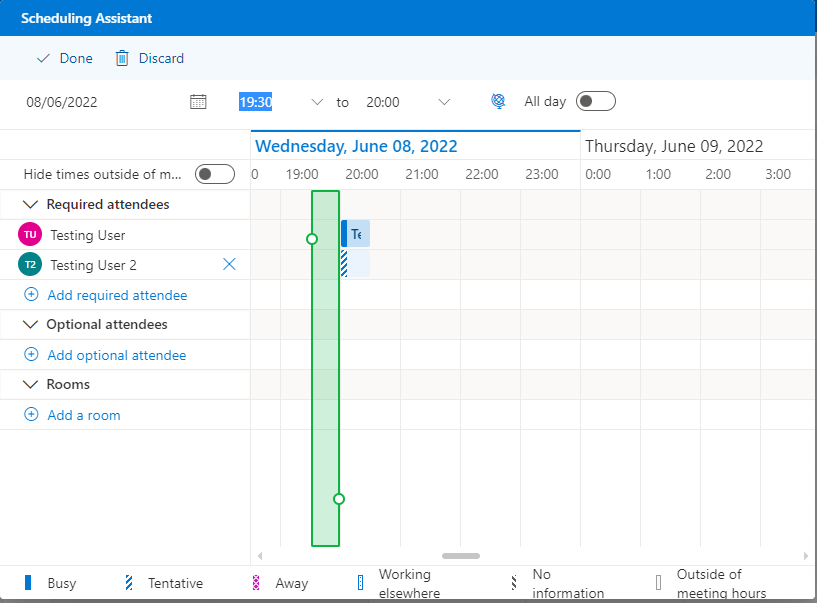Collapse the Rooms section

[29, 385]
